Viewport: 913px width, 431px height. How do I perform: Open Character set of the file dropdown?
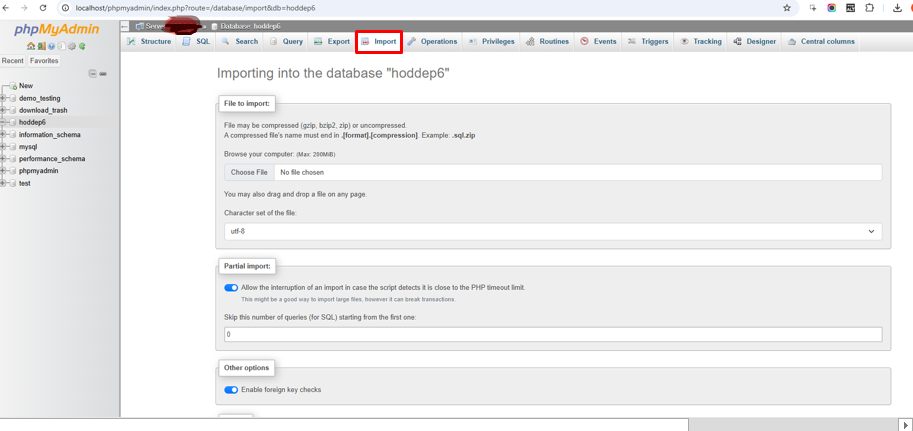point(553,231)
